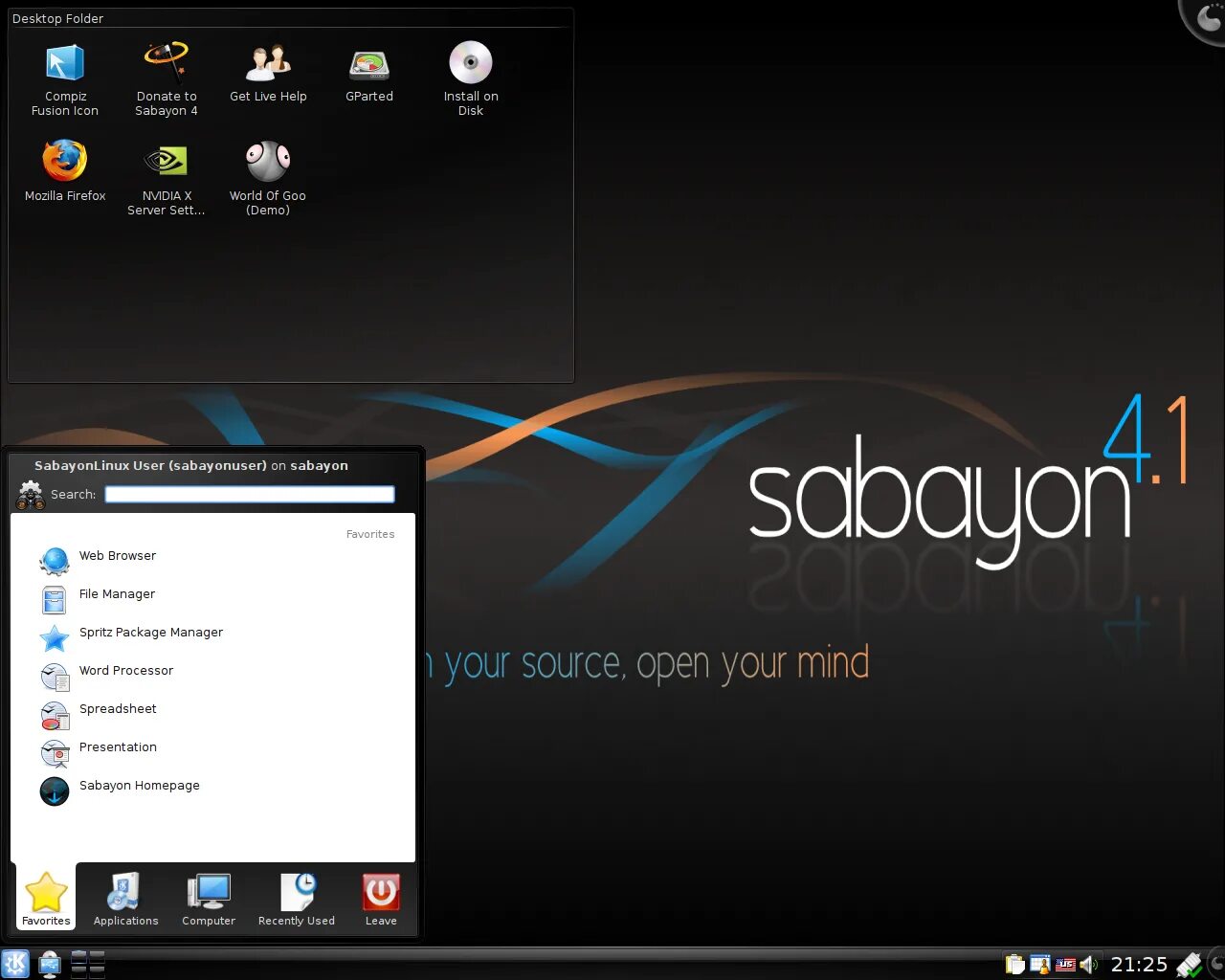Click the Show Desktop panel icon
Screen dimensions: 1225x980
click(50, 964)
